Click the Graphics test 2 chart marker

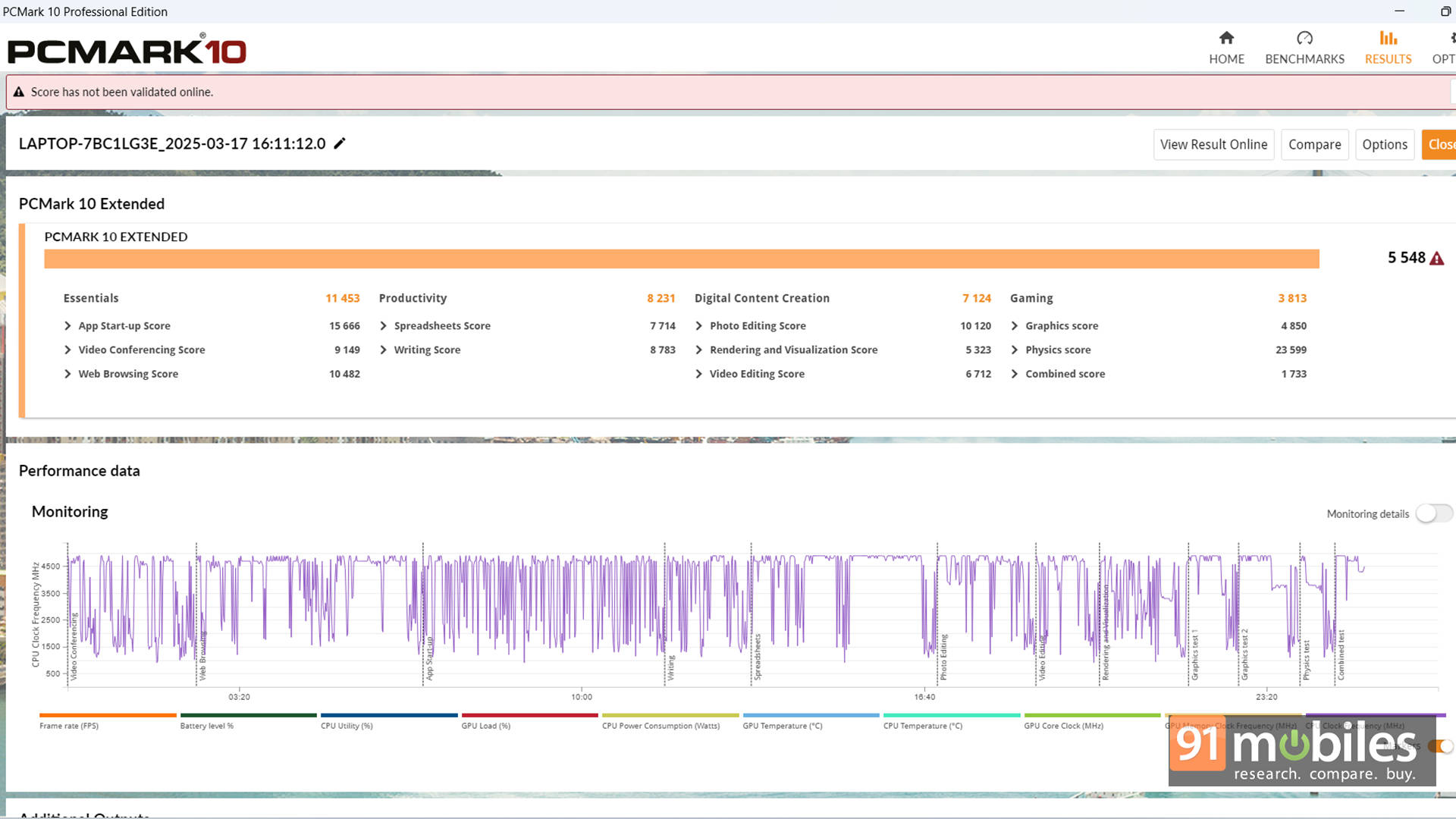[1244, 654]
